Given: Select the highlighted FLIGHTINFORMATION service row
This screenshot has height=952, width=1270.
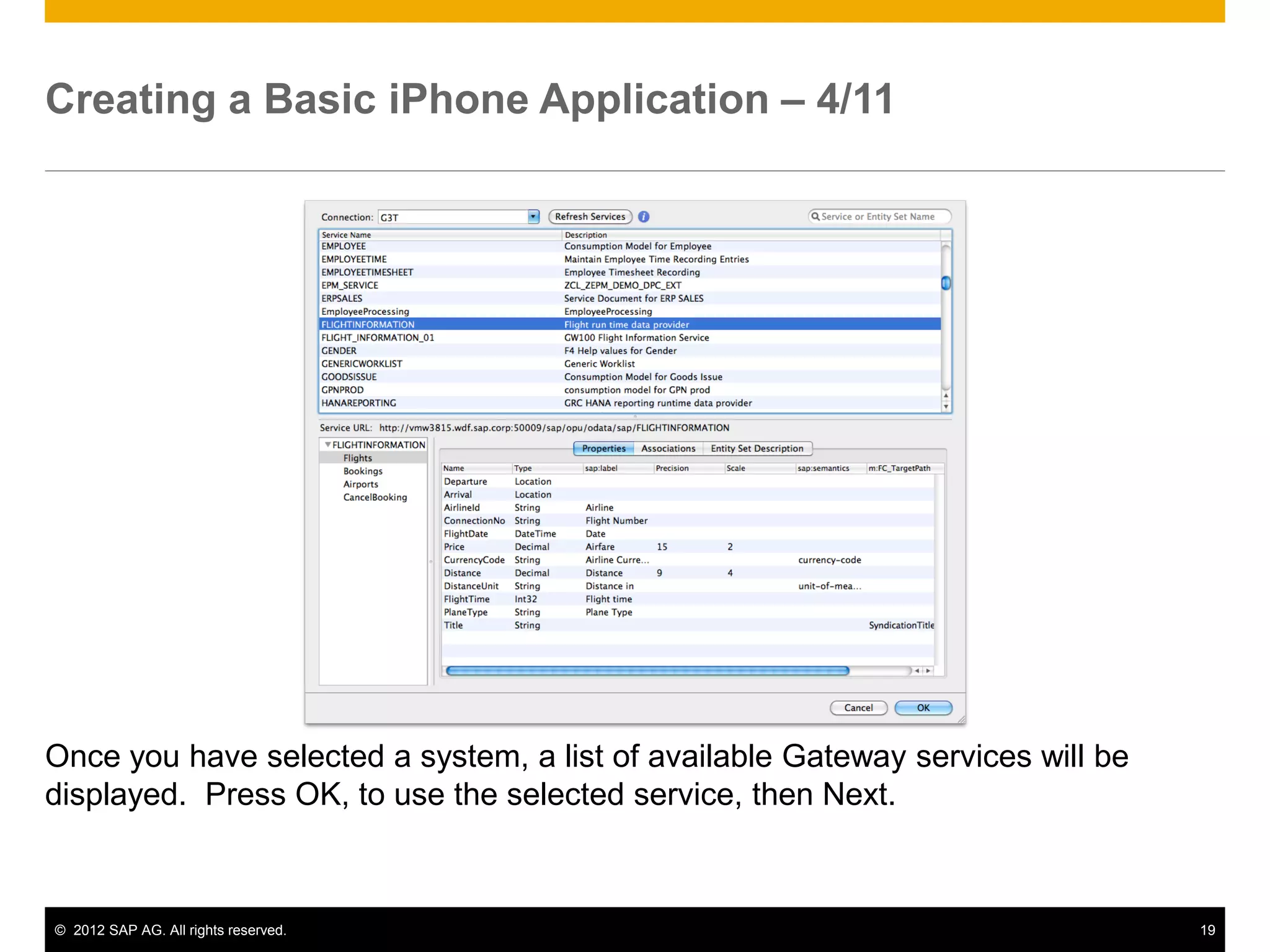Looking at the screenshot, I should 629,324.
